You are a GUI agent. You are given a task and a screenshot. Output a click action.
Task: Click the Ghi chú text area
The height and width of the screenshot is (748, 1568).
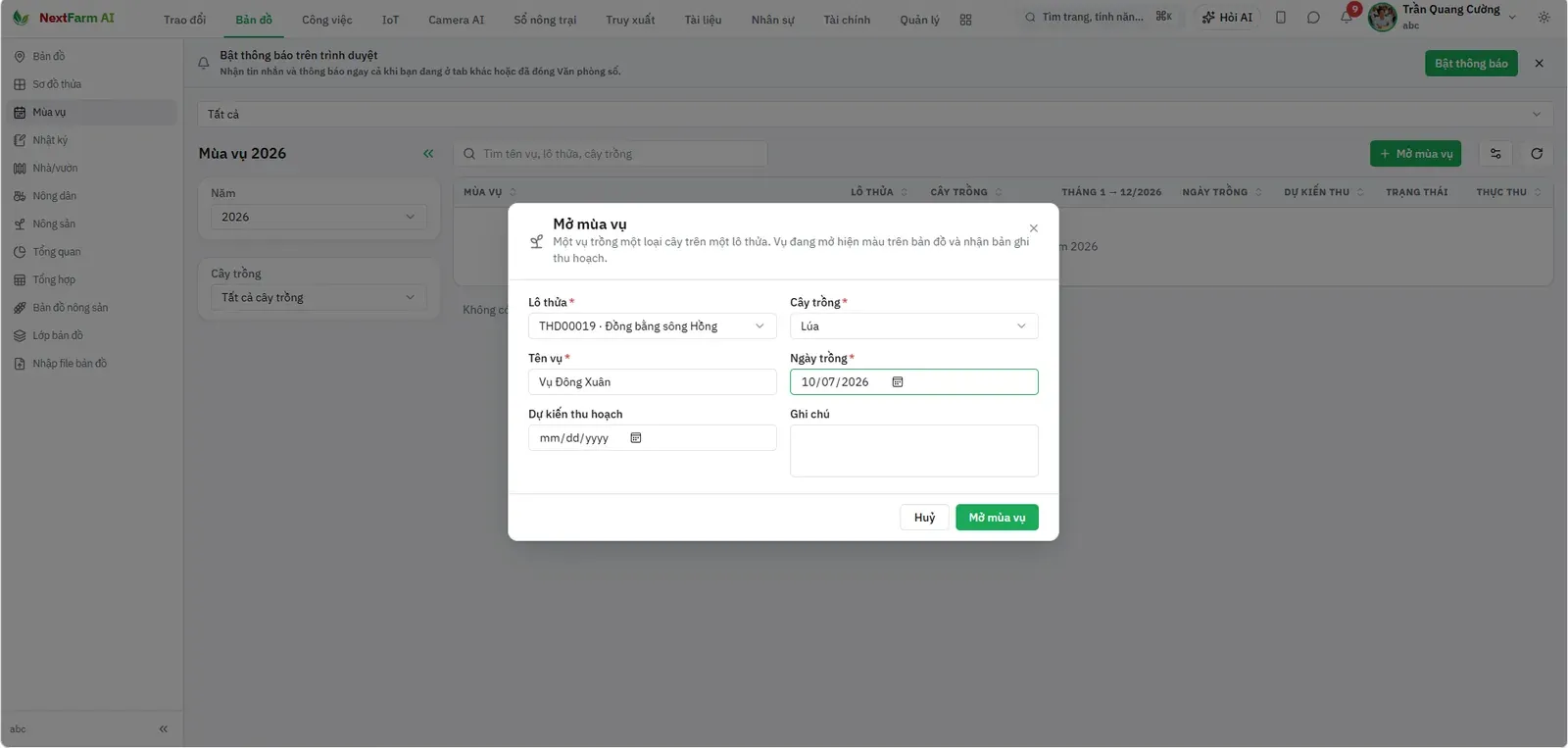click(913, 451)
